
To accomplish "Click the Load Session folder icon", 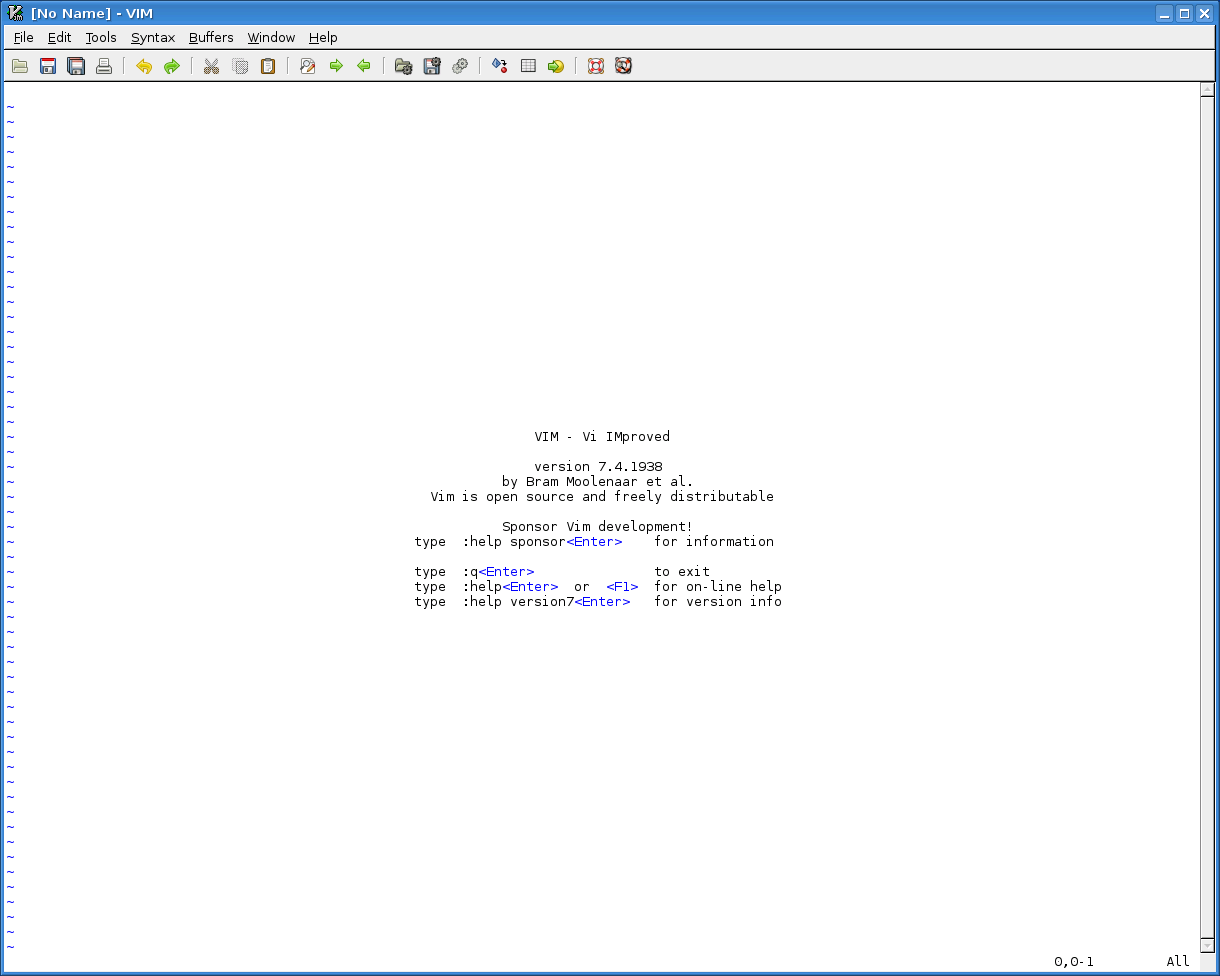I will point(404,66).
